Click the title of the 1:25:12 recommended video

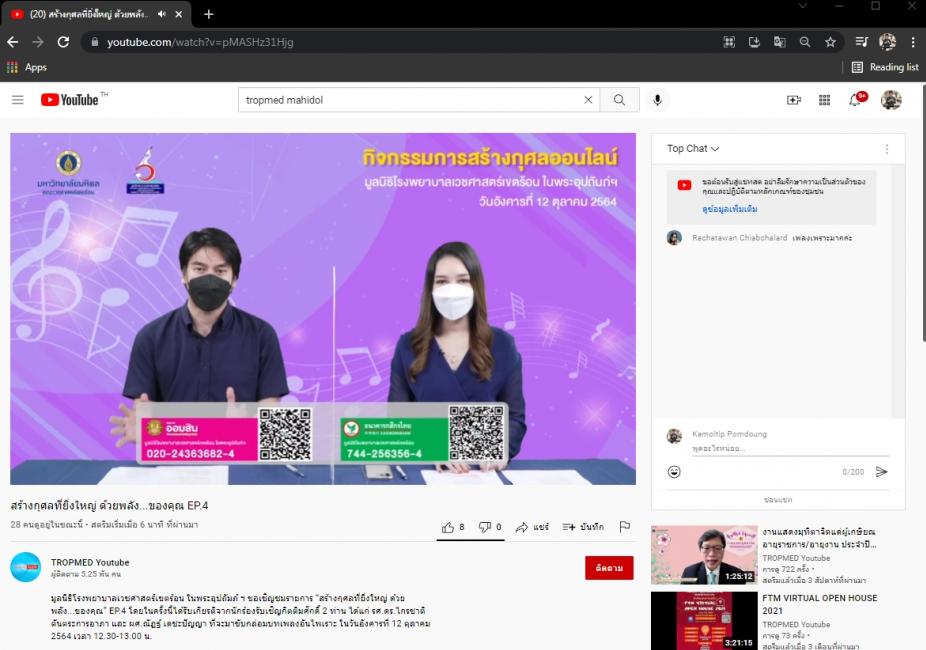[819, 538]
